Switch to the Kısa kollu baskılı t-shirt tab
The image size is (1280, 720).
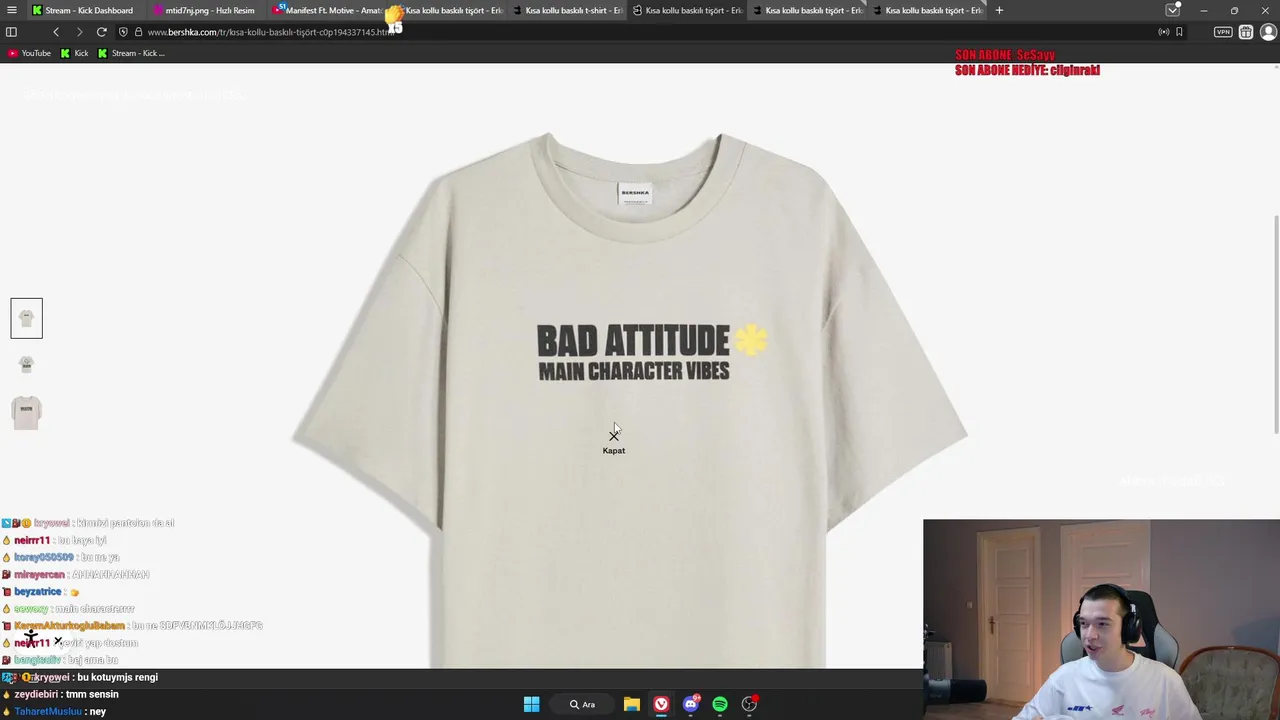point(567,10)
